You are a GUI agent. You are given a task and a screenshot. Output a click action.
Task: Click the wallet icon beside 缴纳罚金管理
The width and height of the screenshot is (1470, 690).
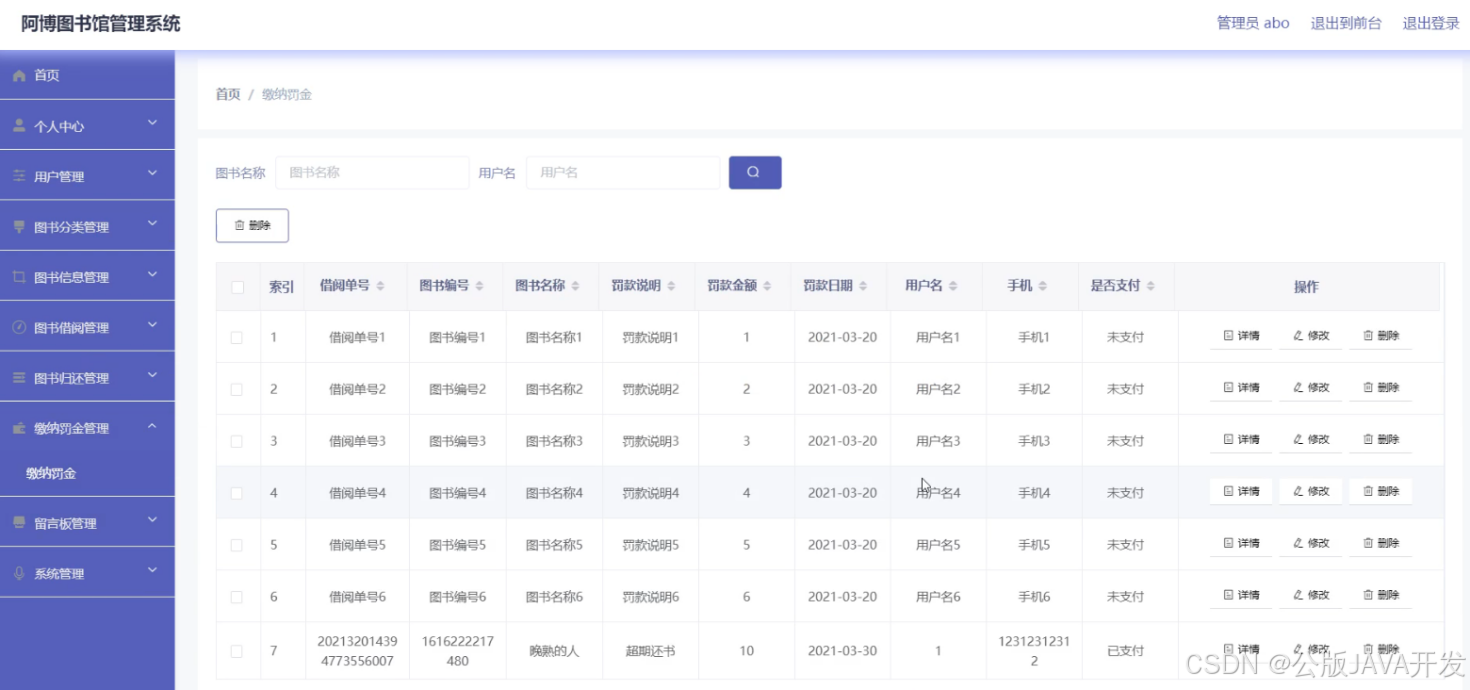(19, 428)
